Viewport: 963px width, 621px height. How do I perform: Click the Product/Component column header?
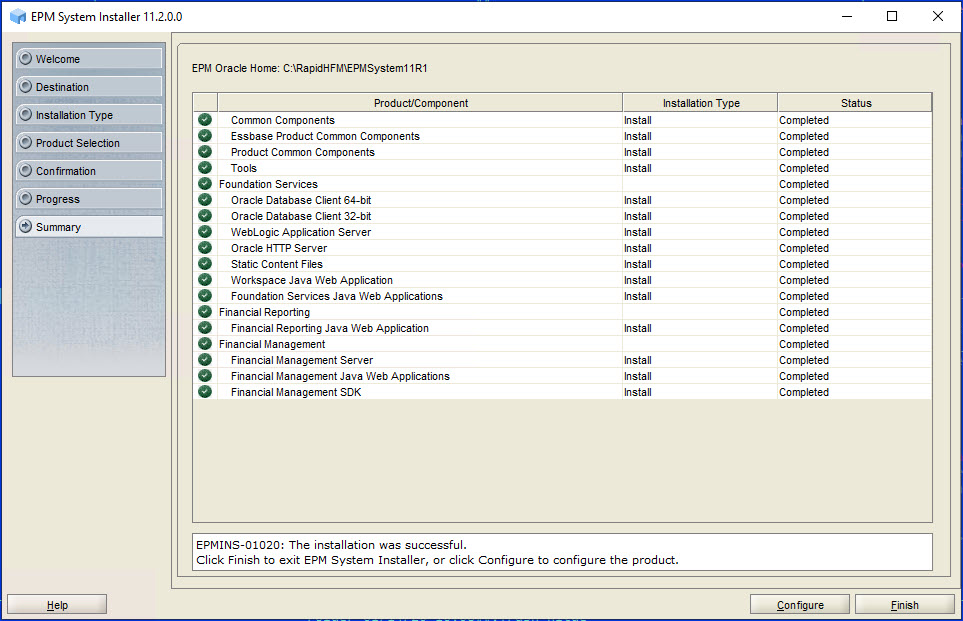pyautogui.click(x=420, y=103)
